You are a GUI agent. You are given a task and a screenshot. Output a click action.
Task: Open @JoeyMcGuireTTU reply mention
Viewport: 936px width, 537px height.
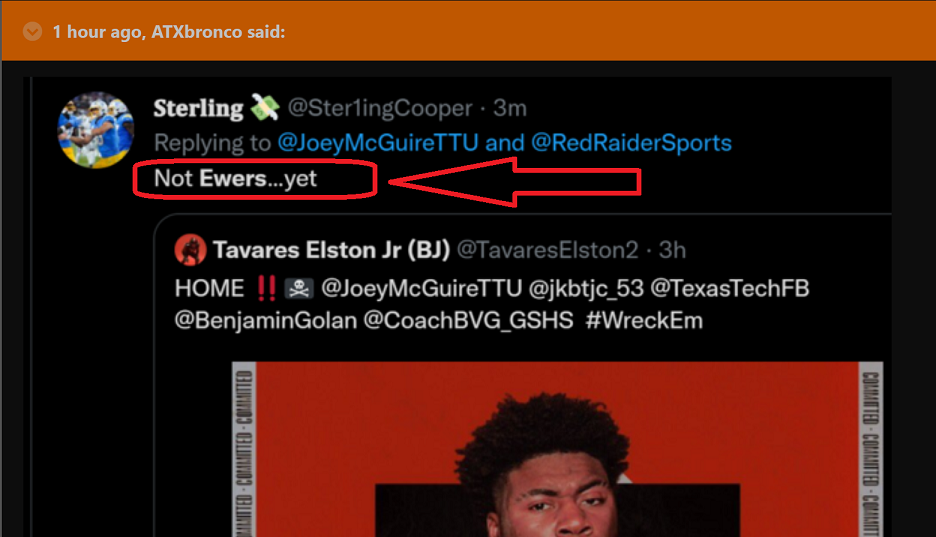378,143
